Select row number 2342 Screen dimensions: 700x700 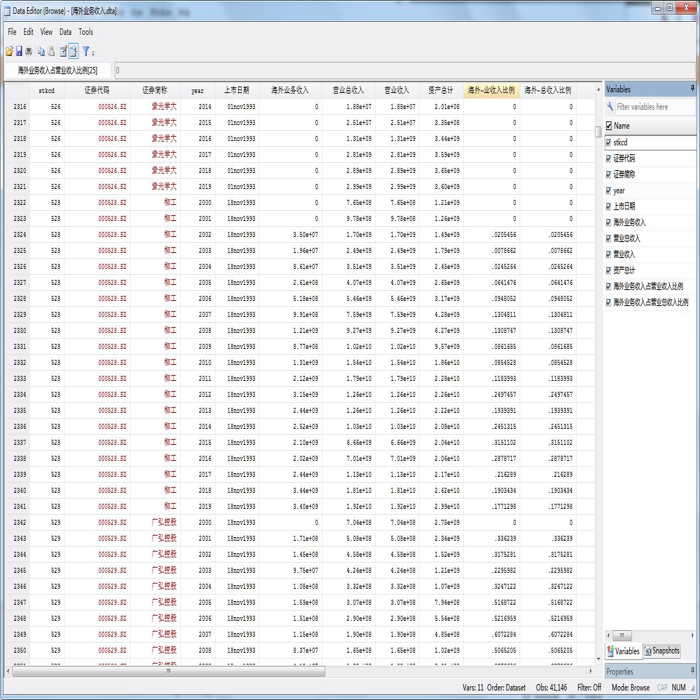tap(19, 522)
